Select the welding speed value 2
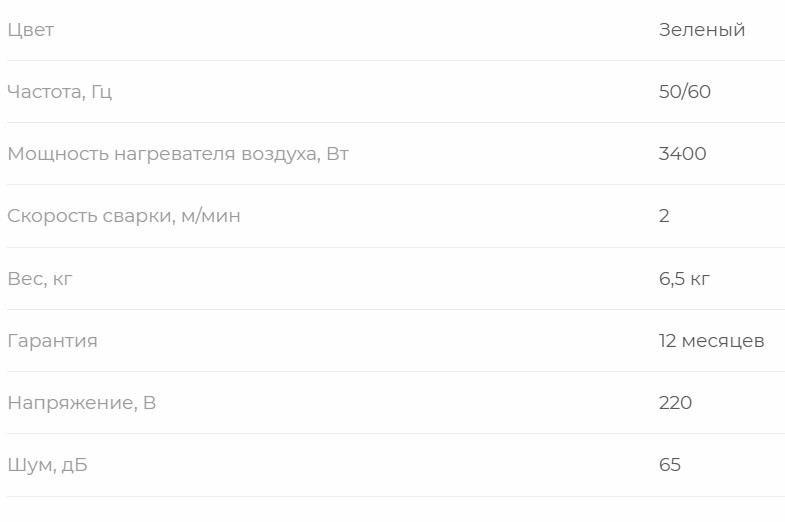 pyautogui.click(x=664, y=216)
